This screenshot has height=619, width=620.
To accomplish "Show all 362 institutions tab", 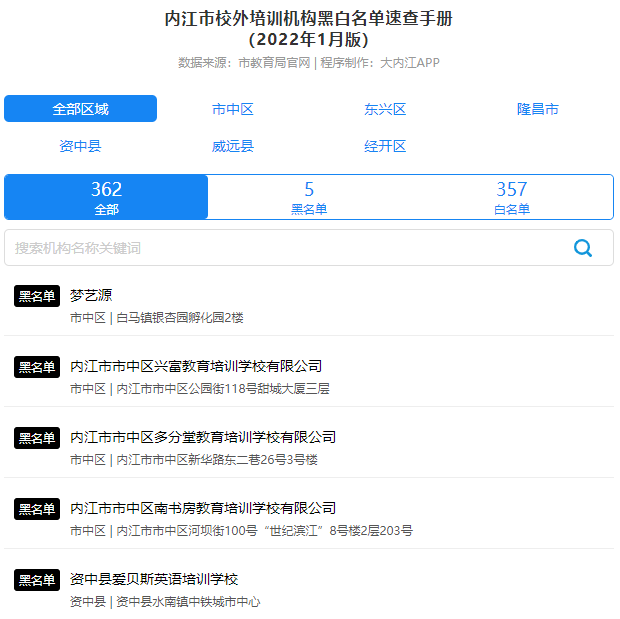I will click(107, 197).
